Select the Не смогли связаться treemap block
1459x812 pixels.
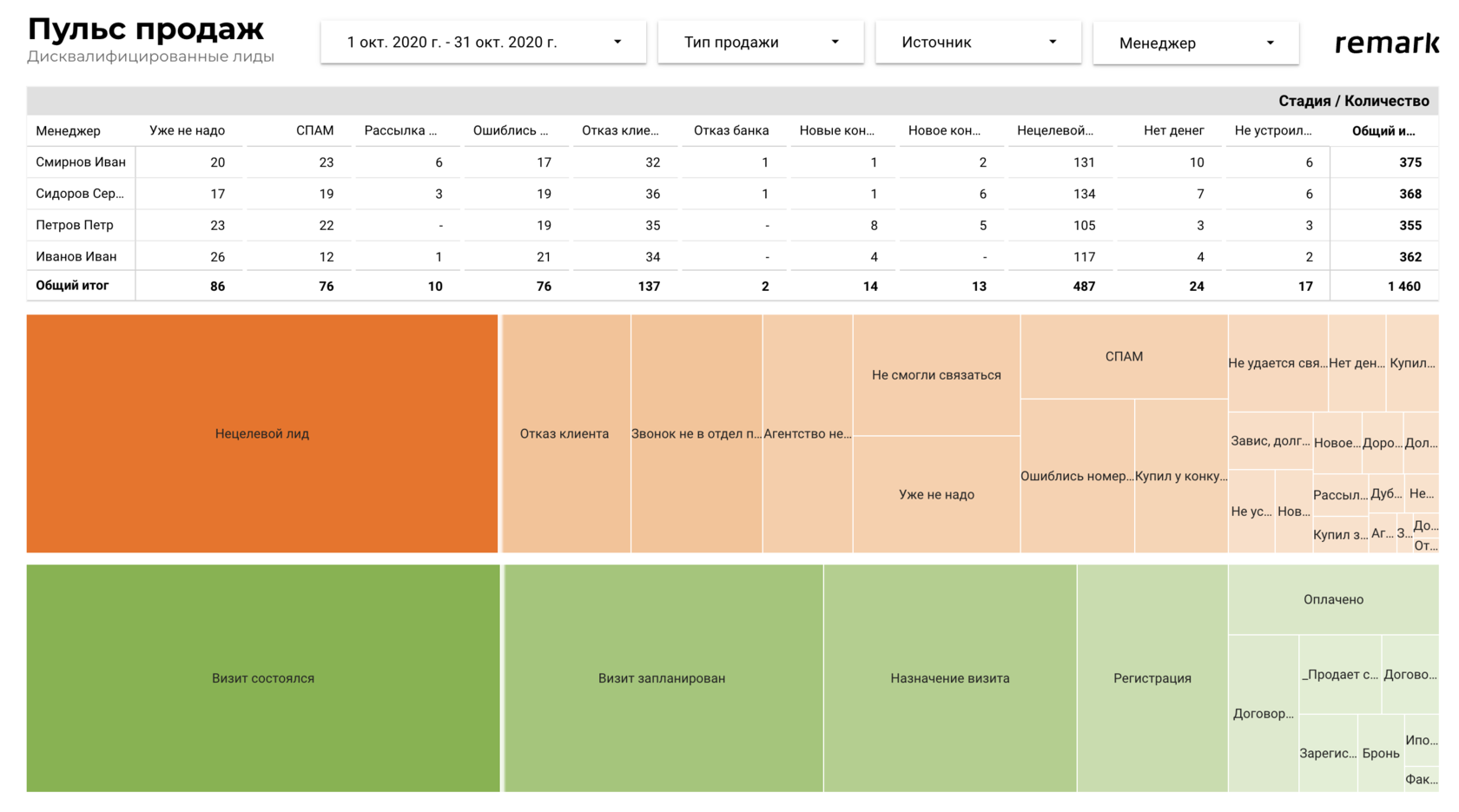936,375
